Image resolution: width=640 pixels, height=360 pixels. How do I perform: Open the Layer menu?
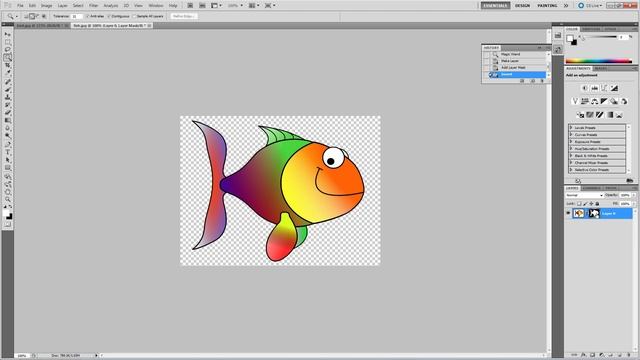(62, 6)
